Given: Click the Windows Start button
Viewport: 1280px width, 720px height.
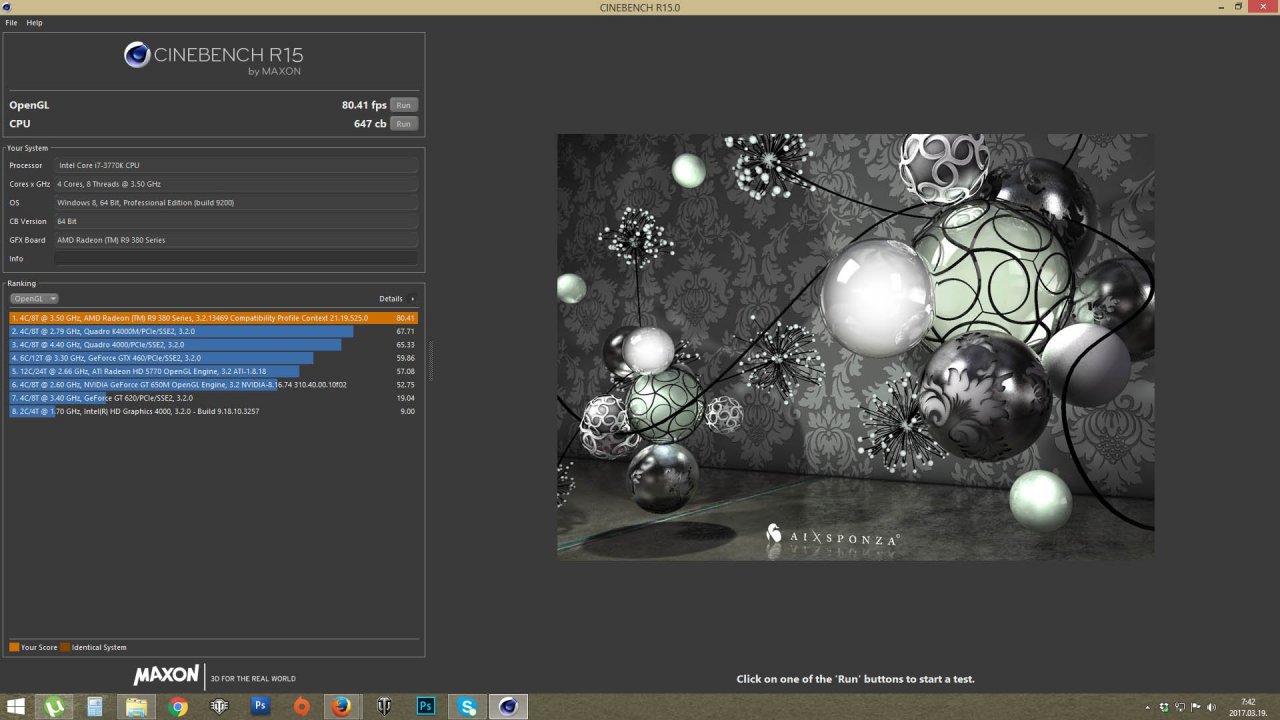Looking at the screenshot, I should click(16, 707).
